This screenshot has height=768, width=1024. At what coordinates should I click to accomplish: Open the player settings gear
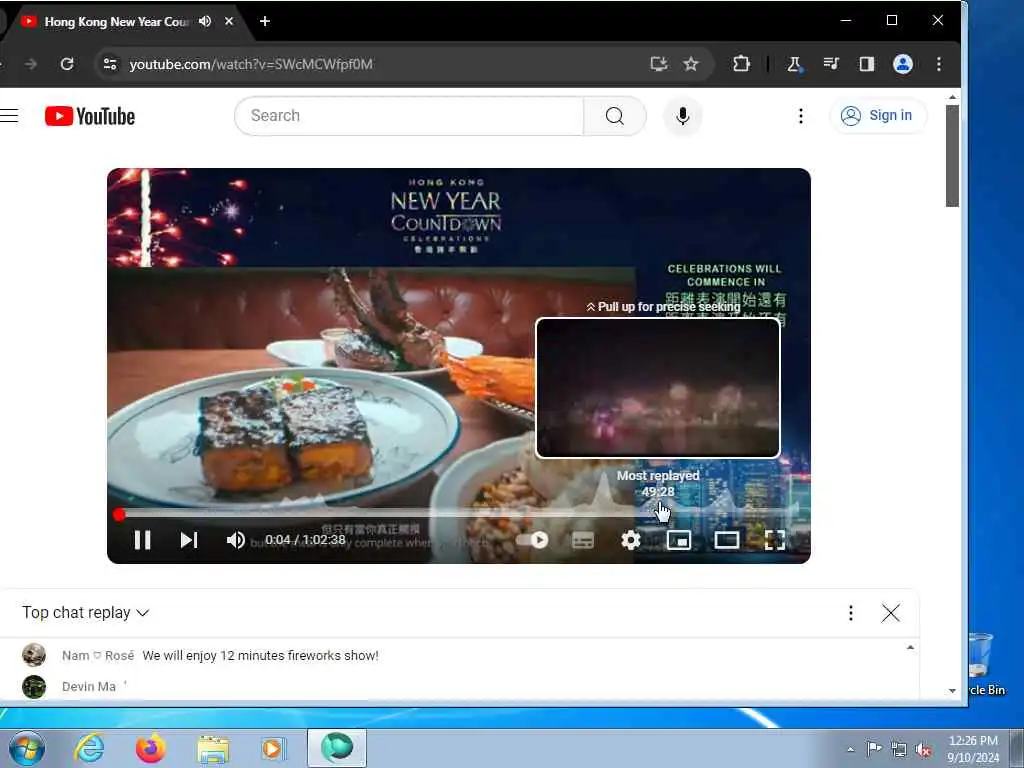click(x=630, y=540)
